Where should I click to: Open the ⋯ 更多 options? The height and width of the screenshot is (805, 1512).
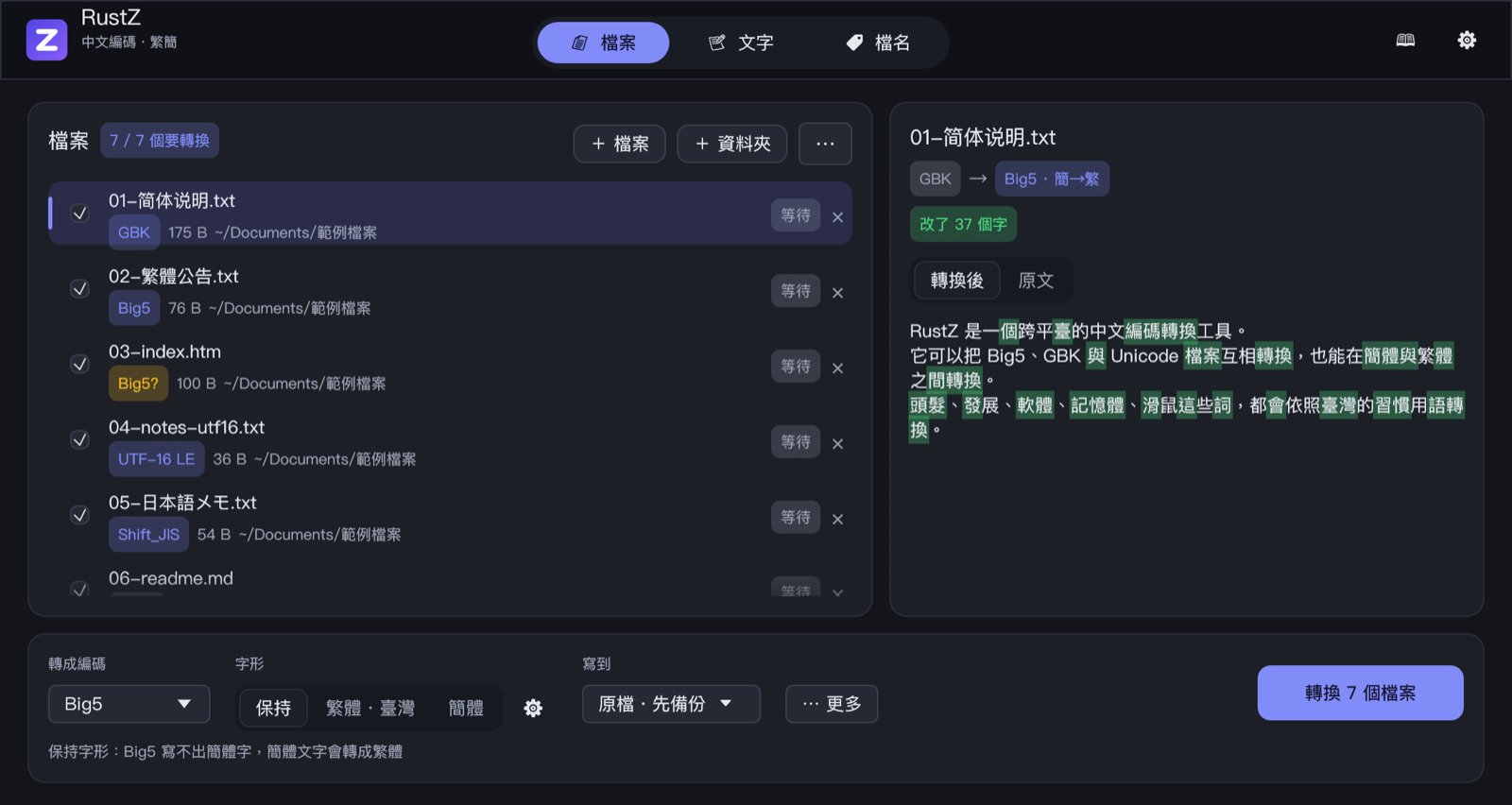[832, 704]
